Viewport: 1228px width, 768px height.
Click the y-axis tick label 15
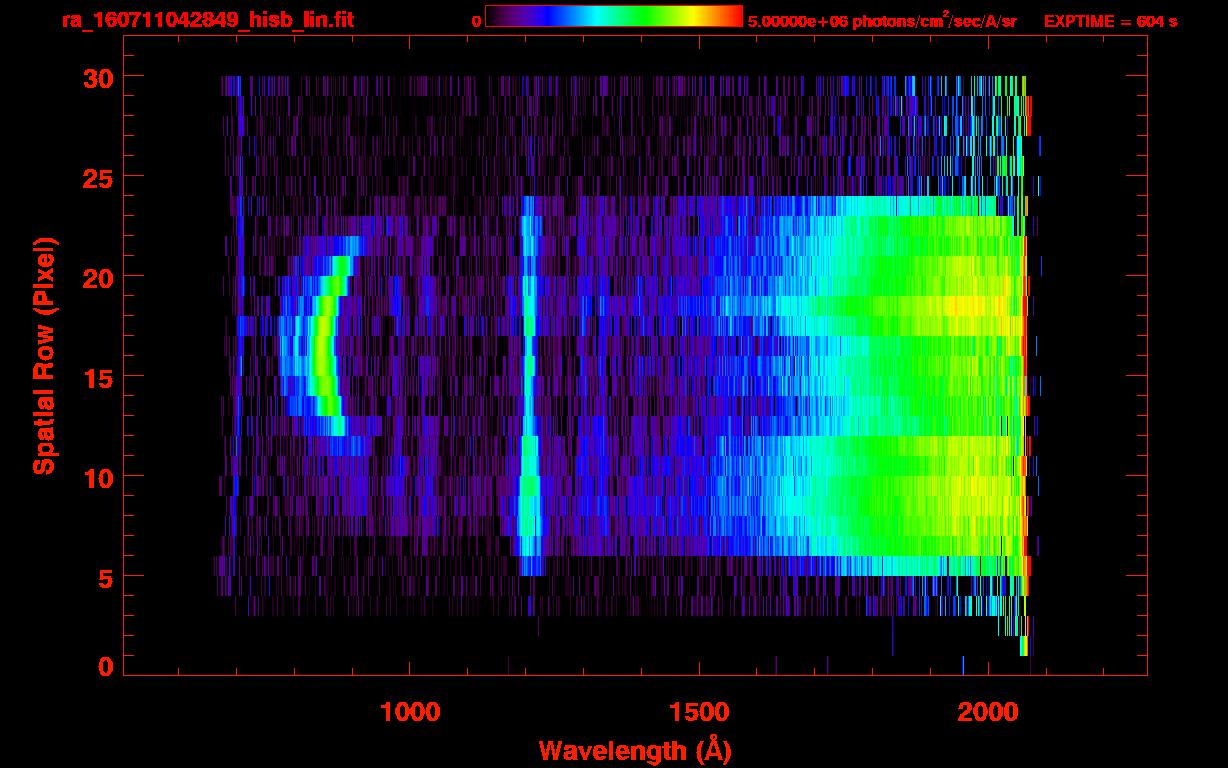[x=98, y=377]
